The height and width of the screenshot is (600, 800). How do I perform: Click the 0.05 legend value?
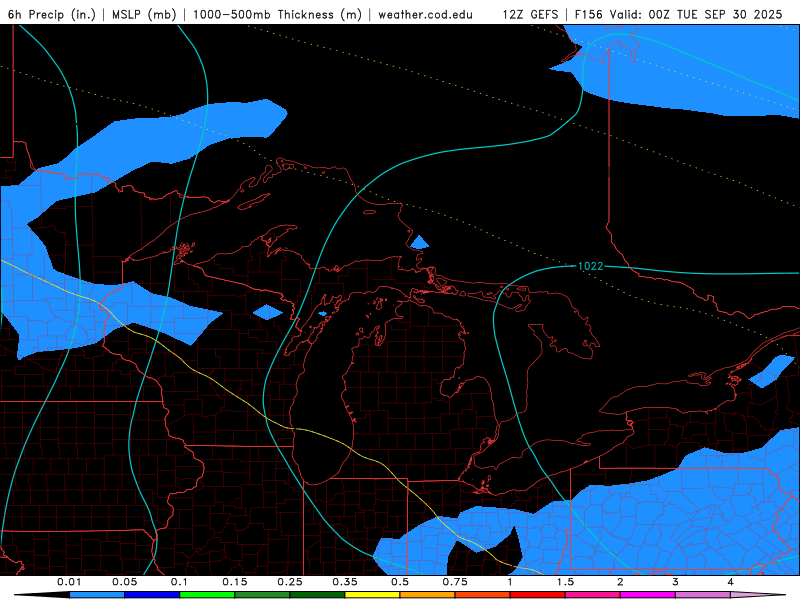[x=124, y=582]
